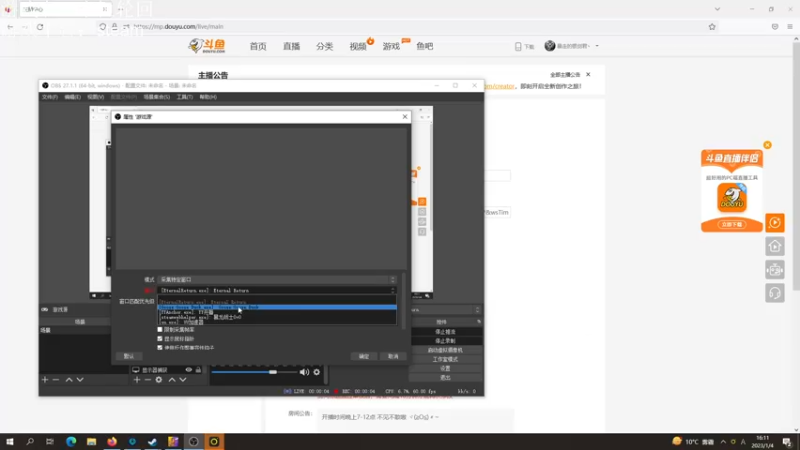Open the 工具(T) menu in OBS

click(185, 97)
